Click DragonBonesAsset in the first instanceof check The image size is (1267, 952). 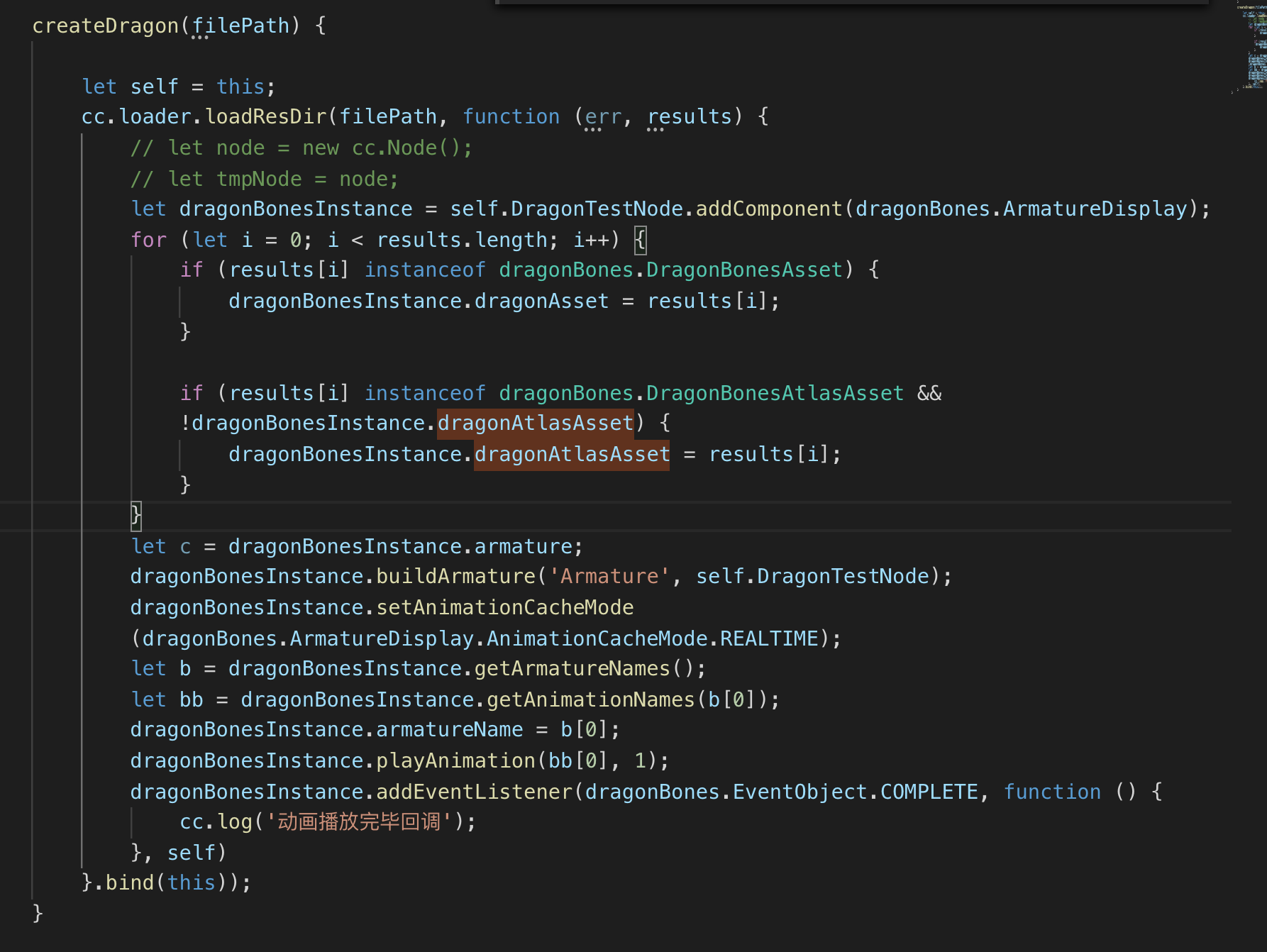click(744, 270)
